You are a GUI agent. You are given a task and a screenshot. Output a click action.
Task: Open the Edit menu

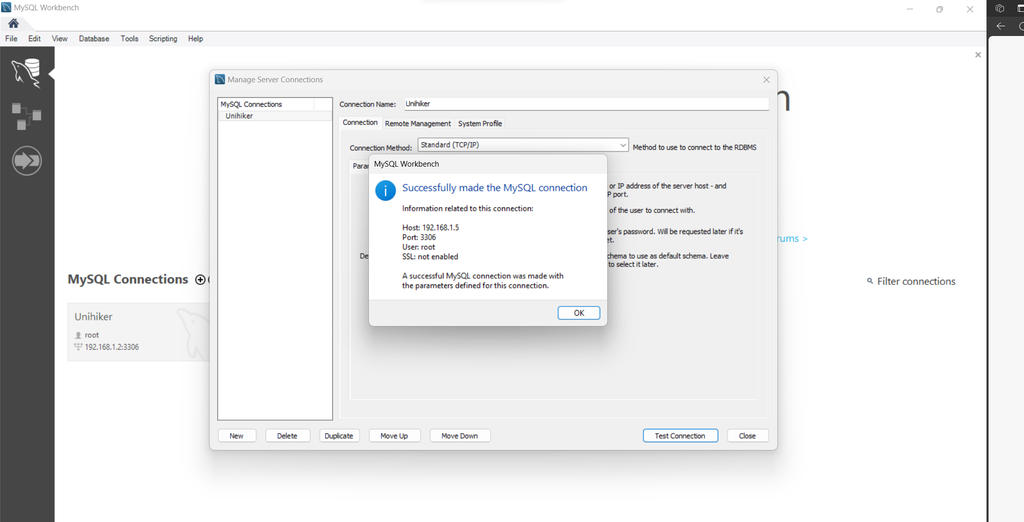point(34,39)
